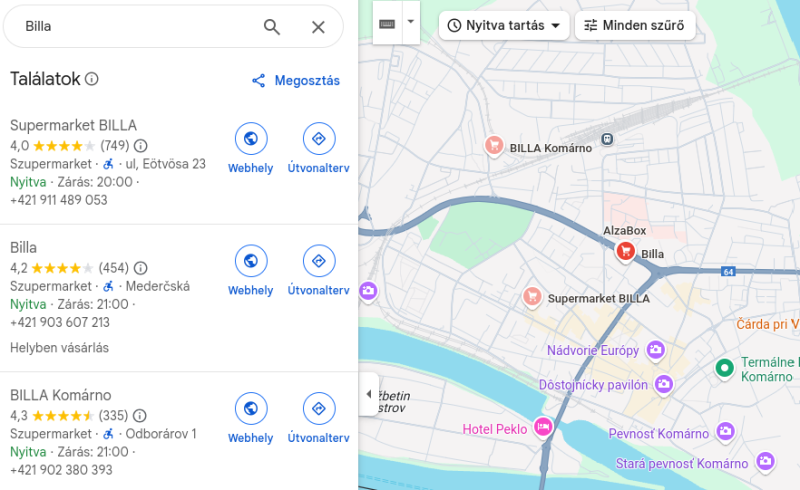Show review info next to (749)
The image size is (800, 490).
pos(140,146)
